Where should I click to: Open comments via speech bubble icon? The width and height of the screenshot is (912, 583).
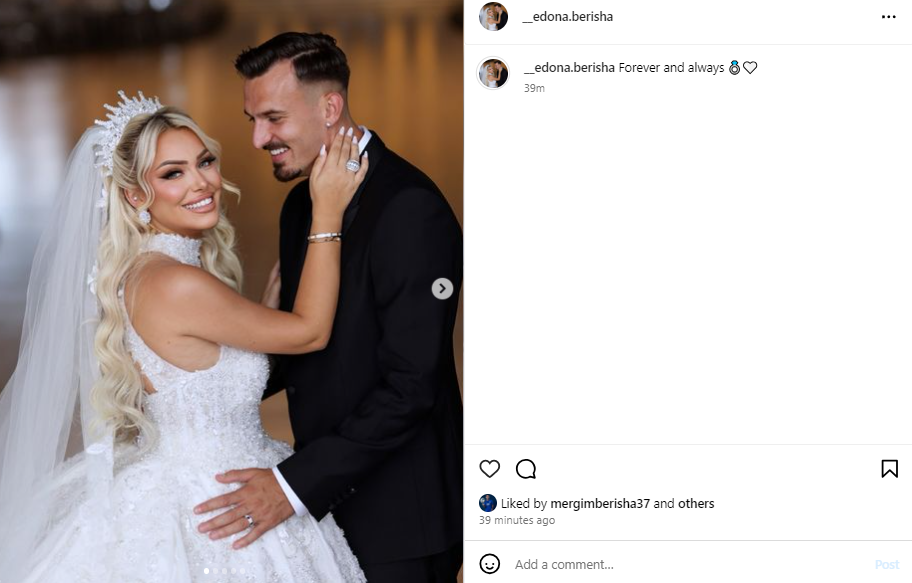pos(526,468)
